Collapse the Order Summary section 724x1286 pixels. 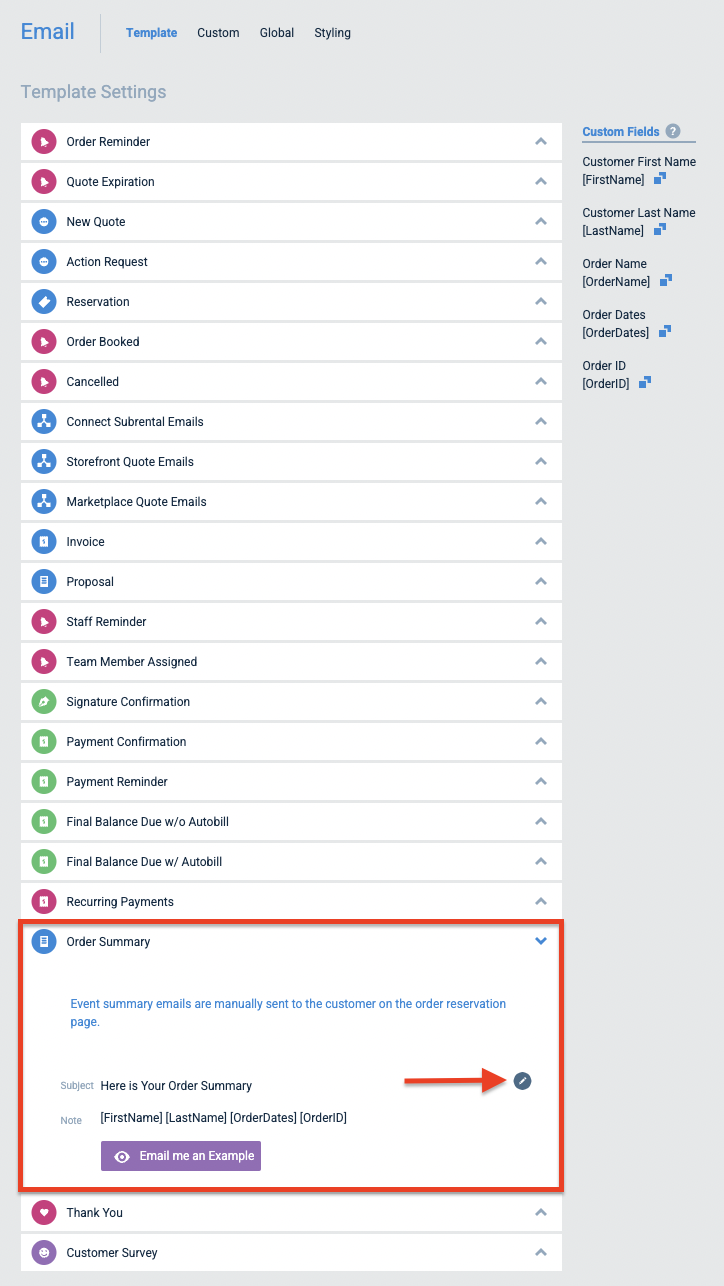[x=540, y=941]
